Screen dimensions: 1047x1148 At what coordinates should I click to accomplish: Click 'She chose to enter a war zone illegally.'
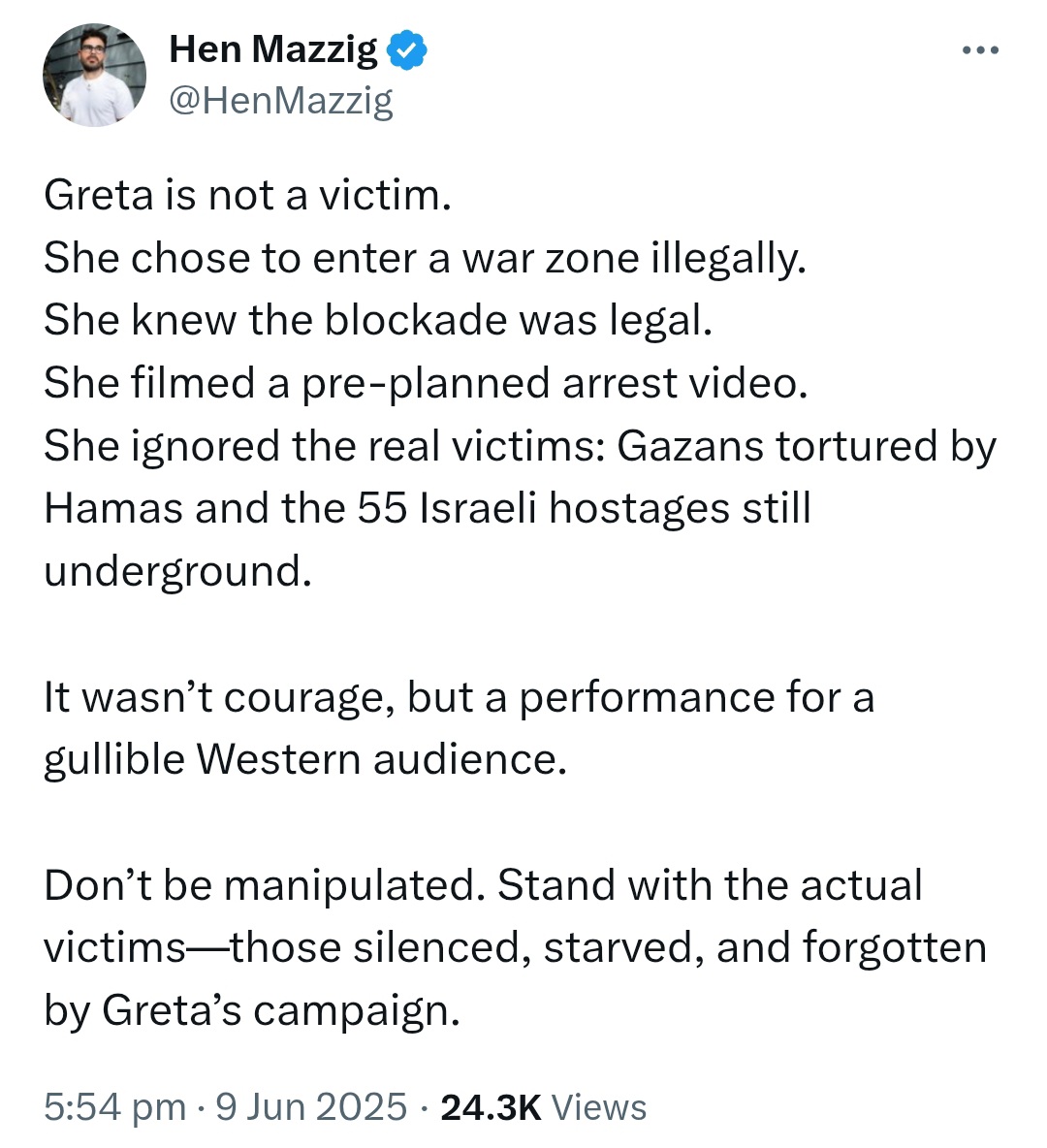(x=425, y=259)
